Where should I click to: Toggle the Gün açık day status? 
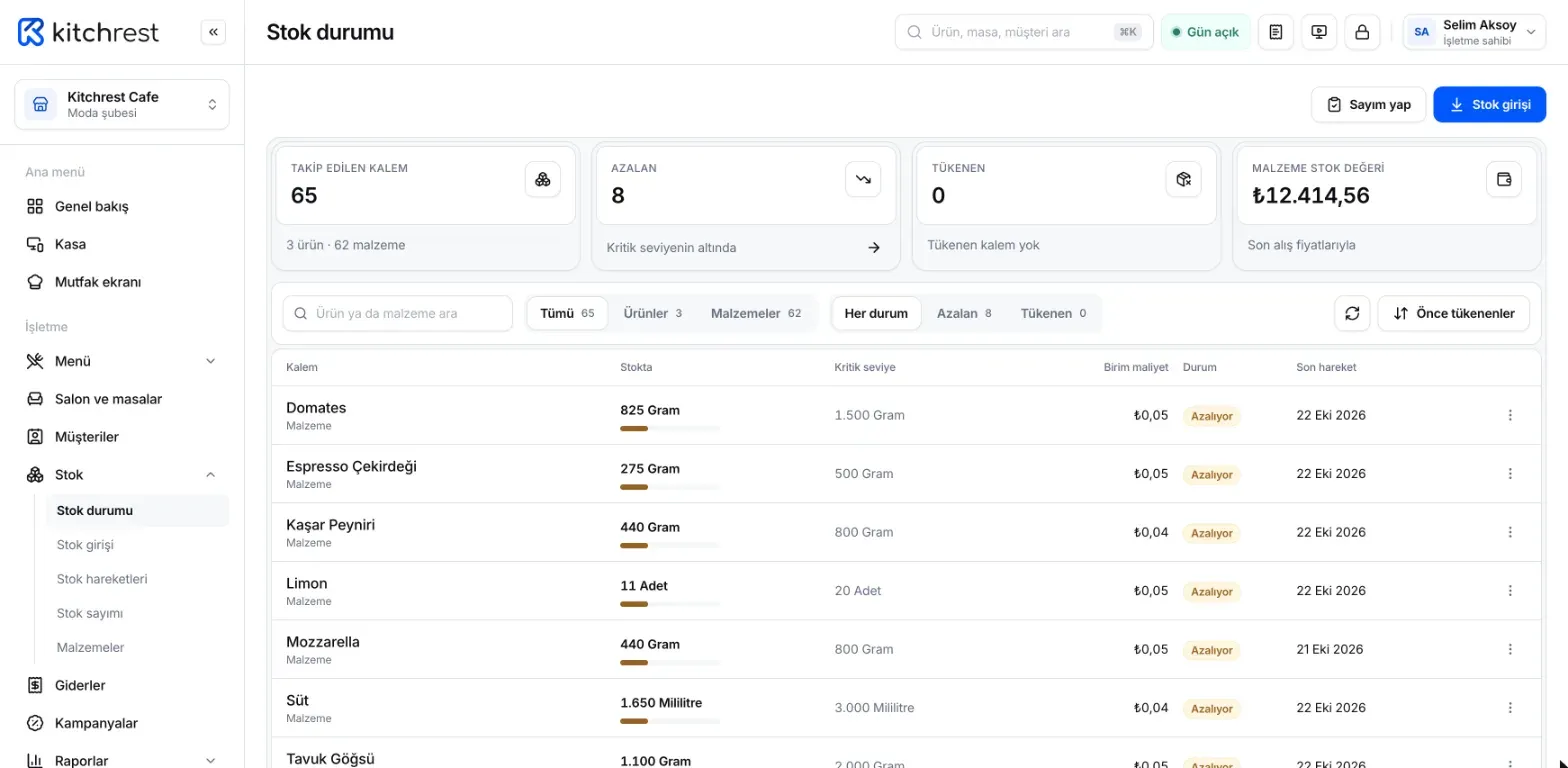[x=1205, y=32]
